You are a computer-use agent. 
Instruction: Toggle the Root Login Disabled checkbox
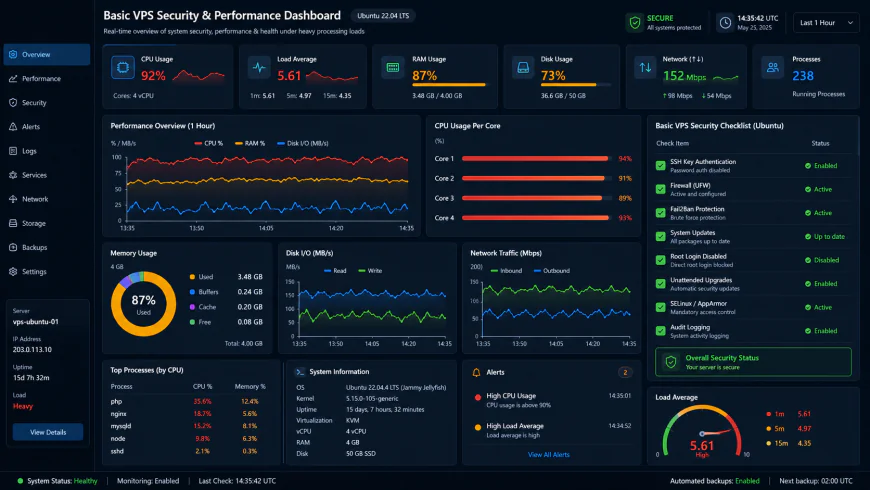(x=660, y=260)
